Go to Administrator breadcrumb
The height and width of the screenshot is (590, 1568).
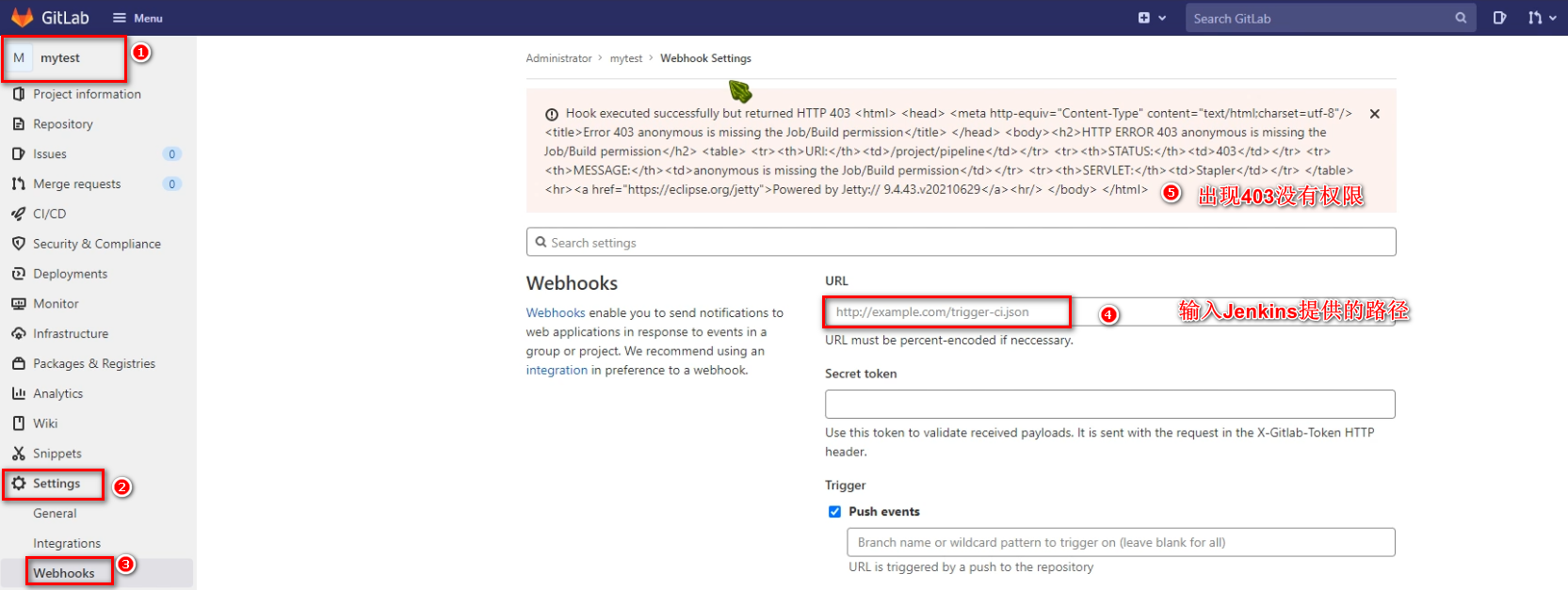coord(558,58)
